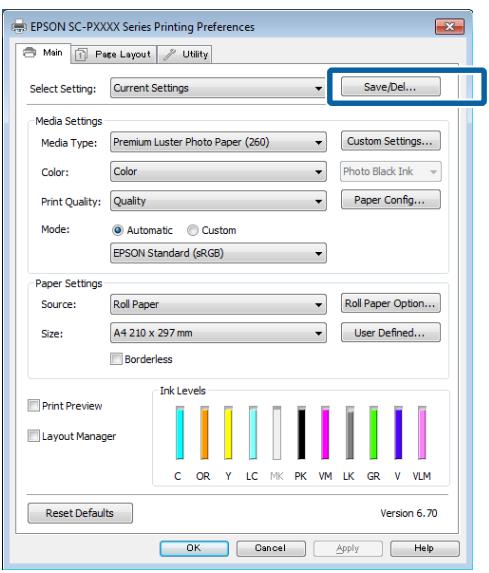
Task: Click the Version 6.70 text
Action: (x=409, y=513)
